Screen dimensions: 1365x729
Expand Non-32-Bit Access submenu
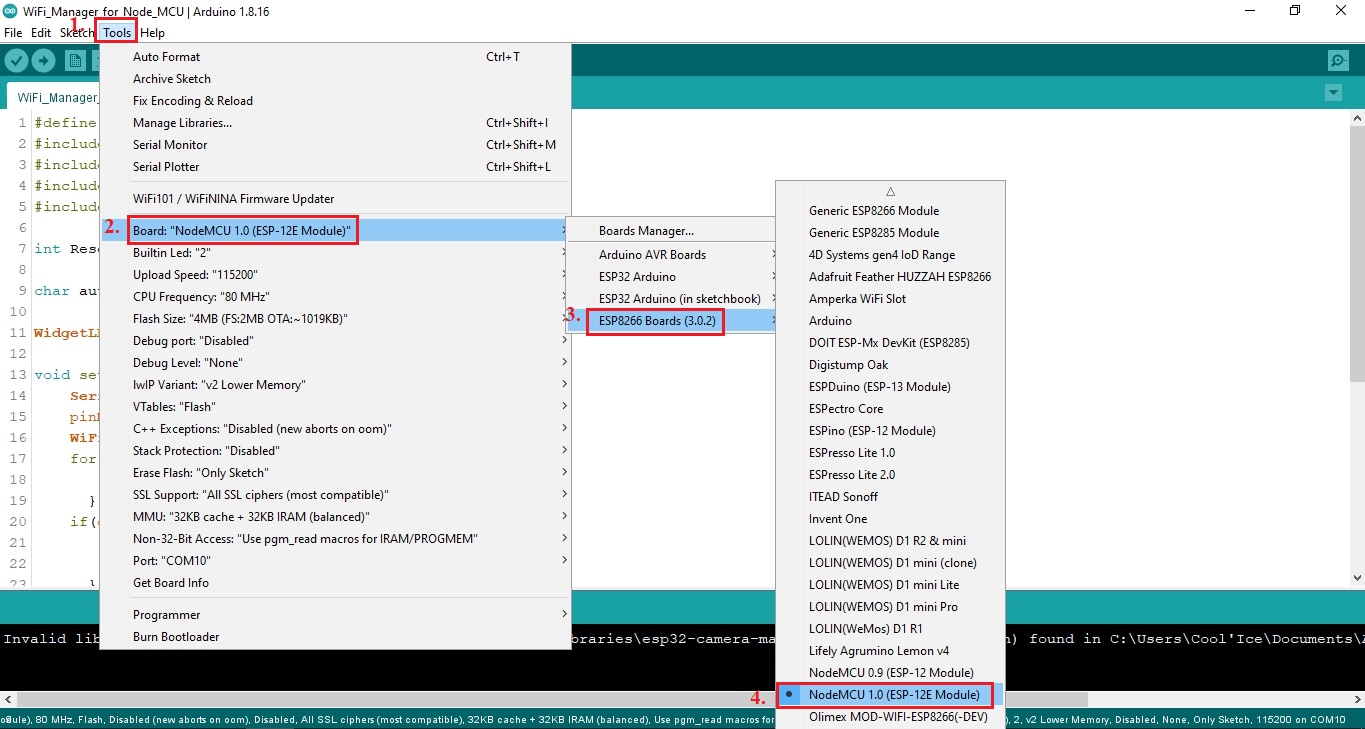coord(336,539)
